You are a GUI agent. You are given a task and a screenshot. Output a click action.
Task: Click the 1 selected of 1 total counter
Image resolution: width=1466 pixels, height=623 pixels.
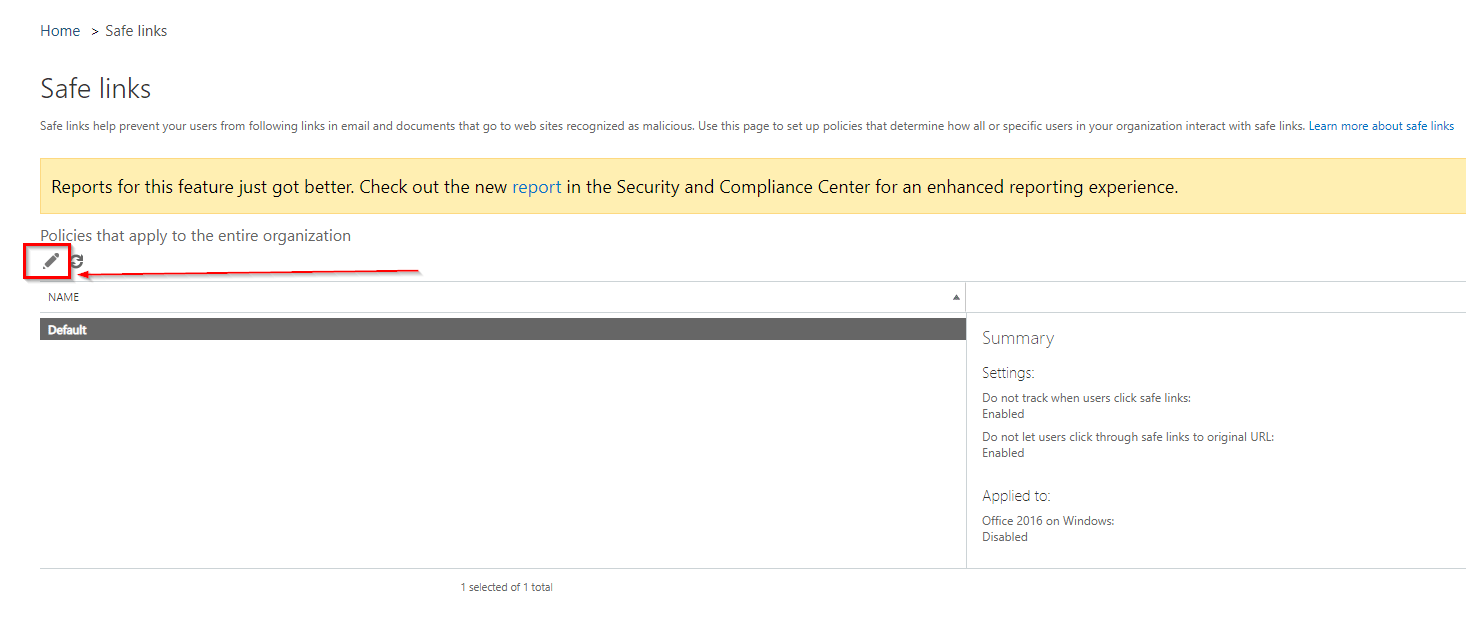click(x=505, y=587)
